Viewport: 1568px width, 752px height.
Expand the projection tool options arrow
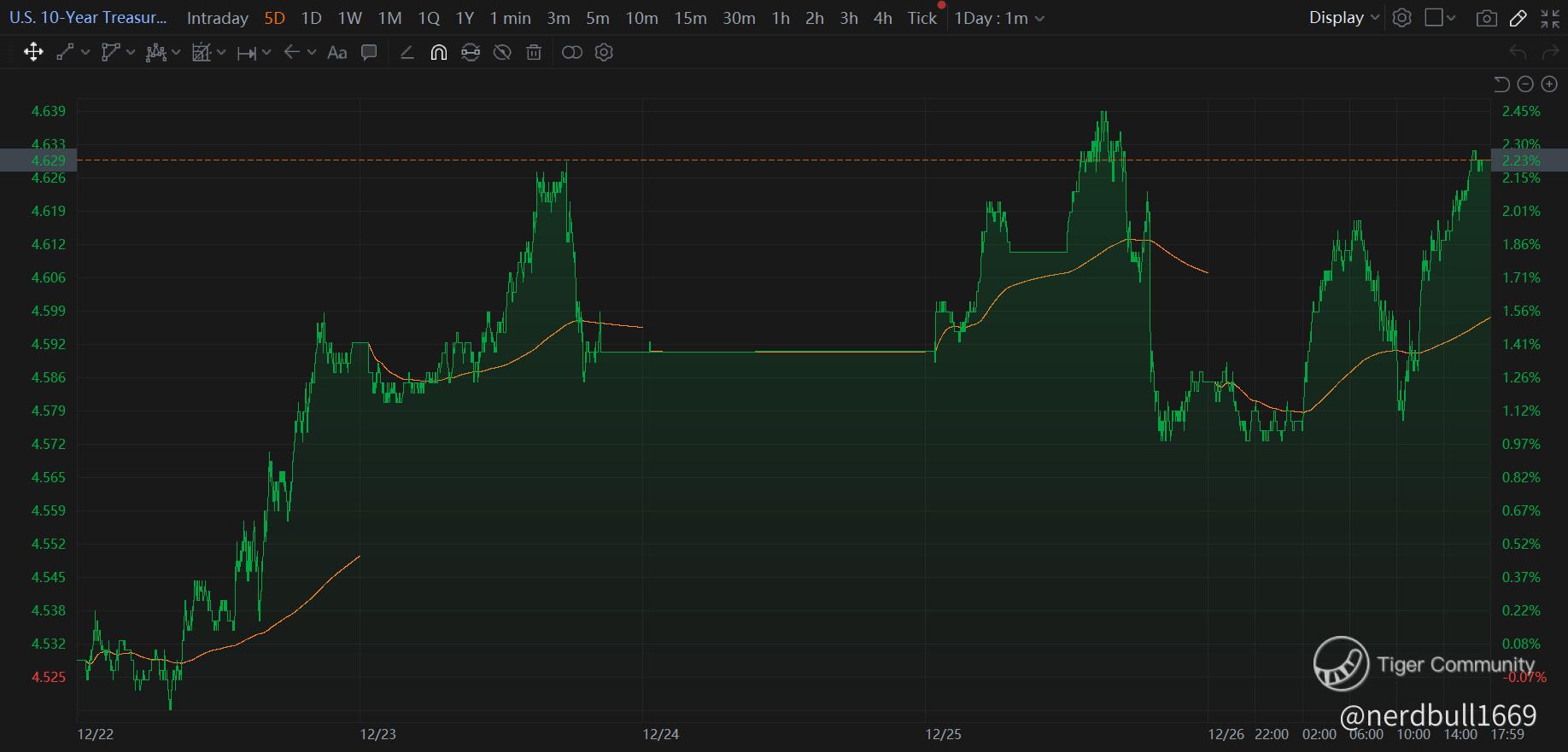point(221,53)
